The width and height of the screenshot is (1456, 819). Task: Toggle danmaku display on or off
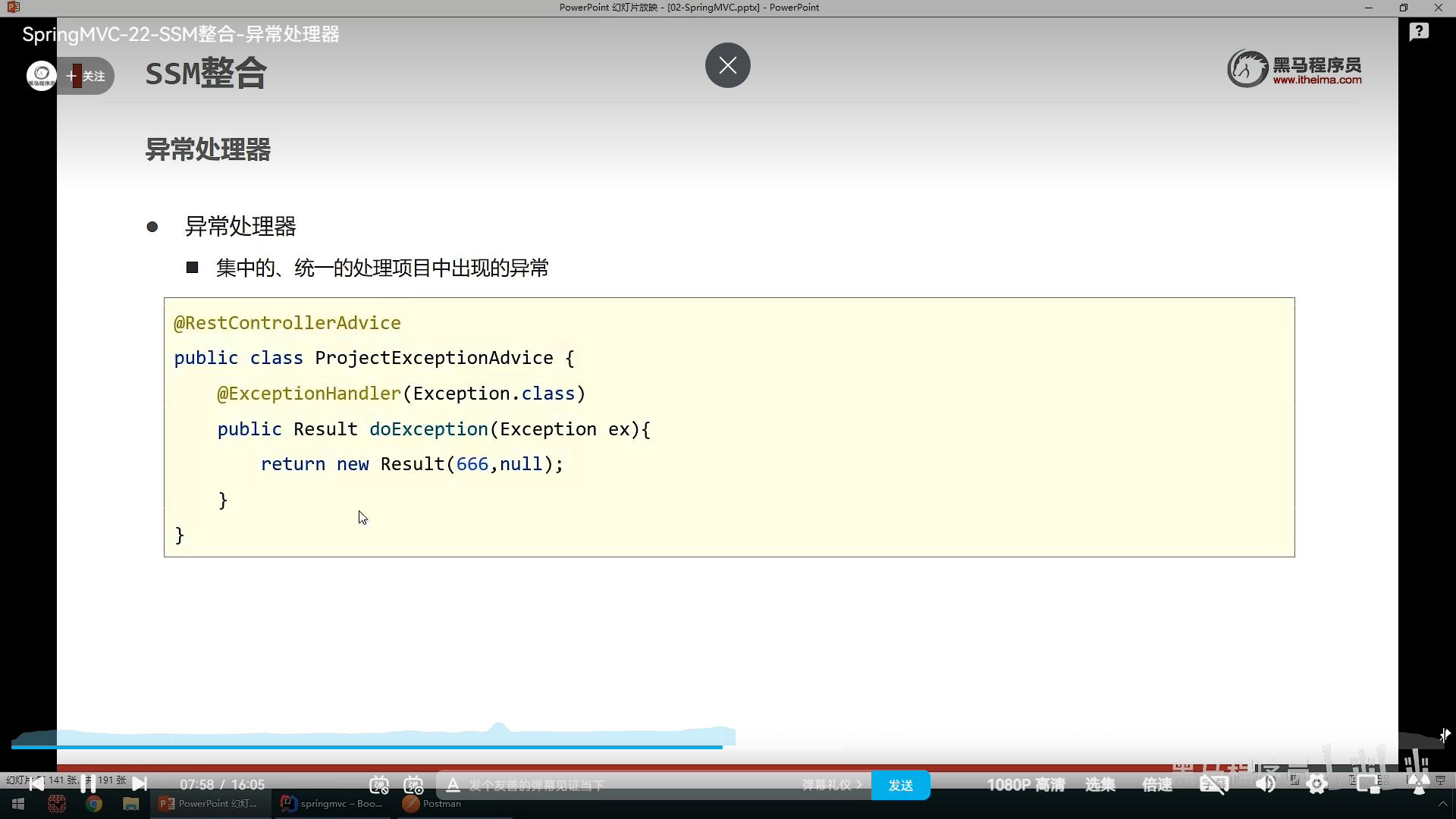(x=378, y=785)
